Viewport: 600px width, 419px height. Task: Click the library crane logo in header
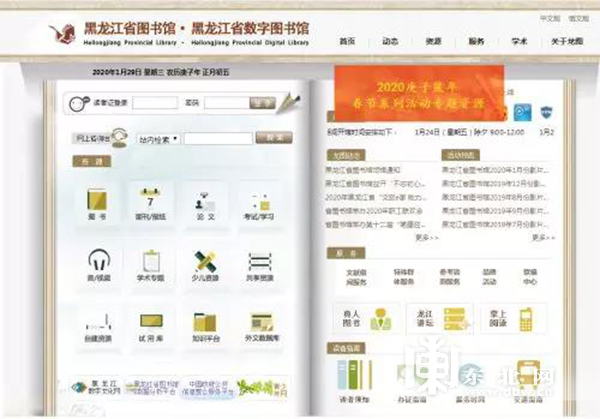point(62,33)
